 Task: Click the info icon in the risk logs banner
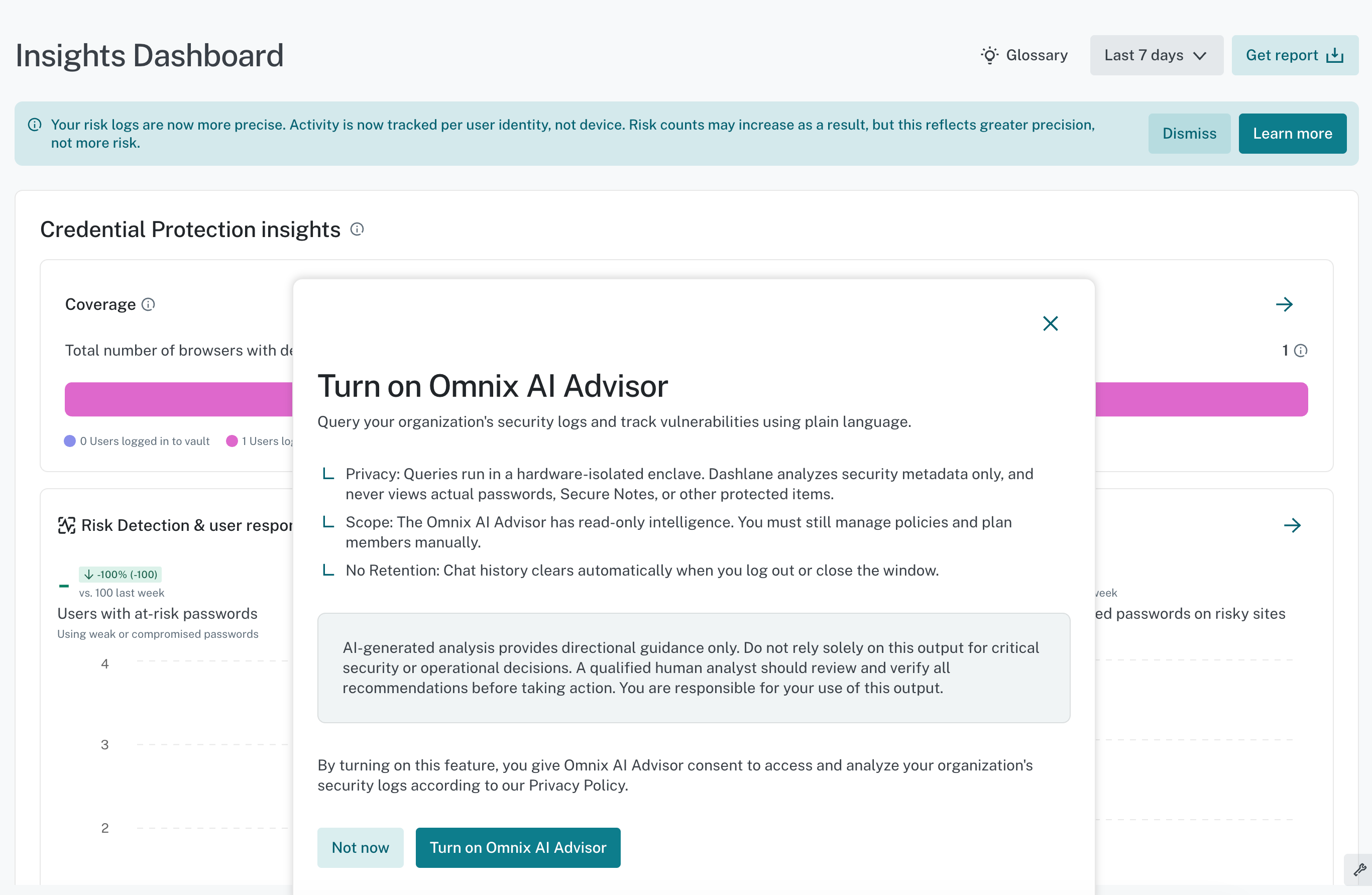35,125
